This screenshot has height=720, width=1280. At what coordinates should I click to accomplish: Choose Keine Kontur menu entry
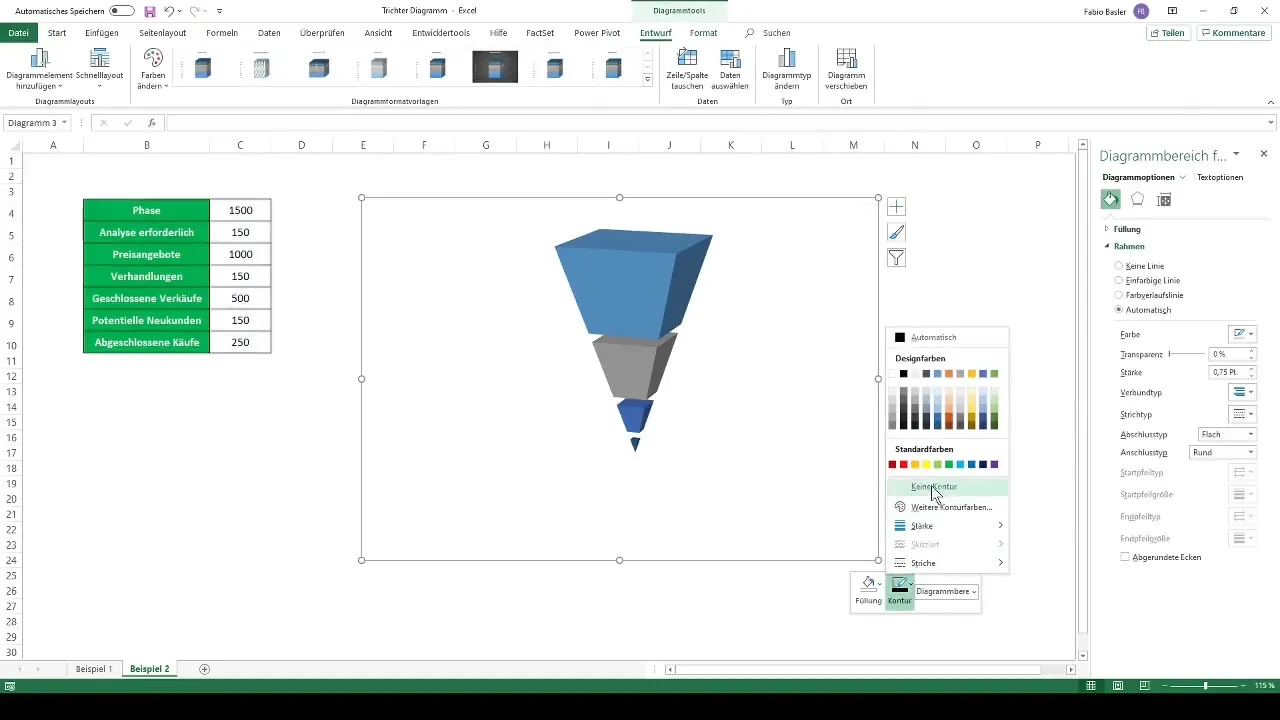coord(947,487)
